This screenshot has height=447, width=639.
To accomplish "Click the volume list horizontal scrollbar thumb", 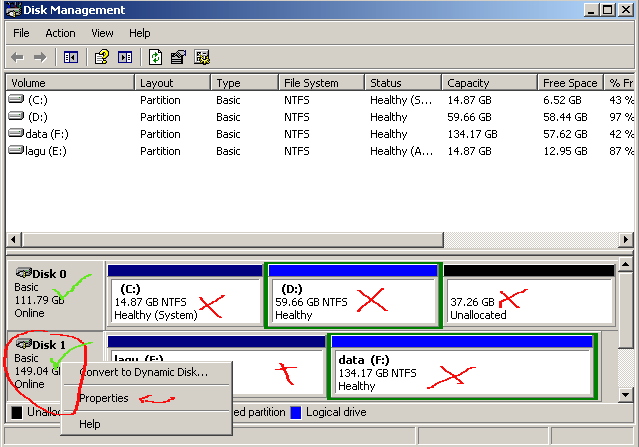I will pos(232,240).
